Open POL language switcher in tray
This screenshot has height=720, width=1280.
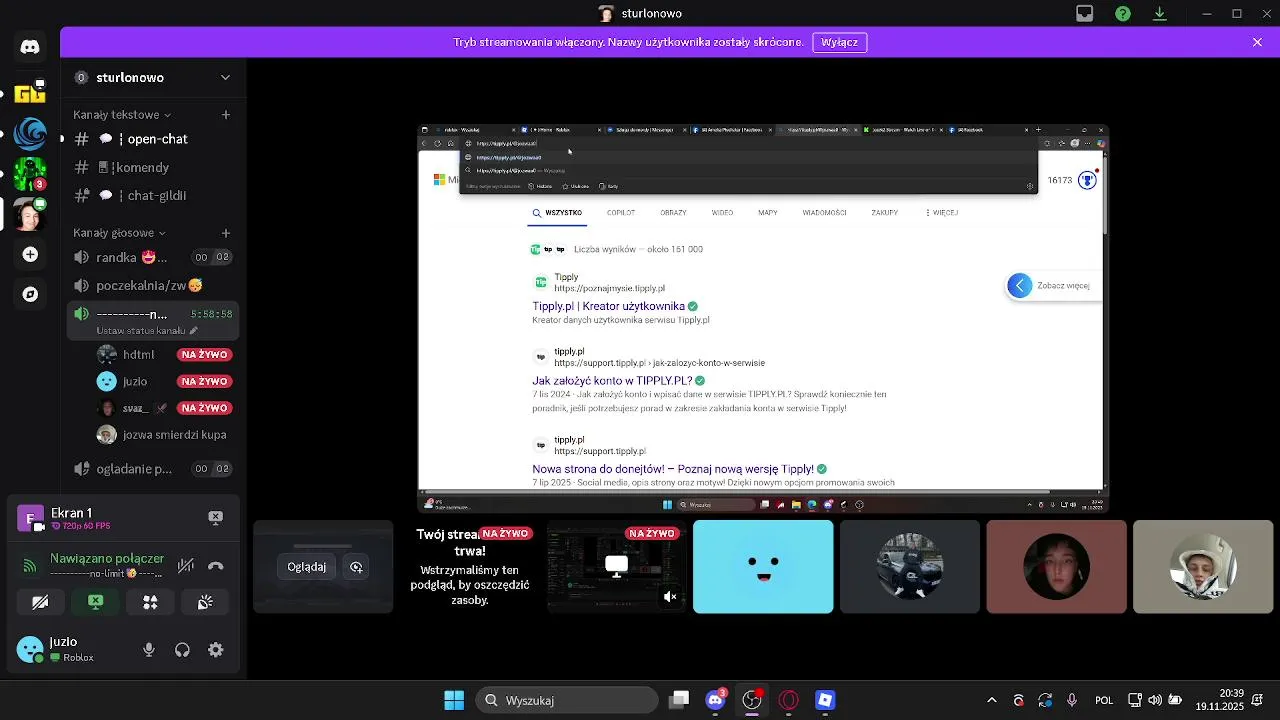pos(1104,700)
